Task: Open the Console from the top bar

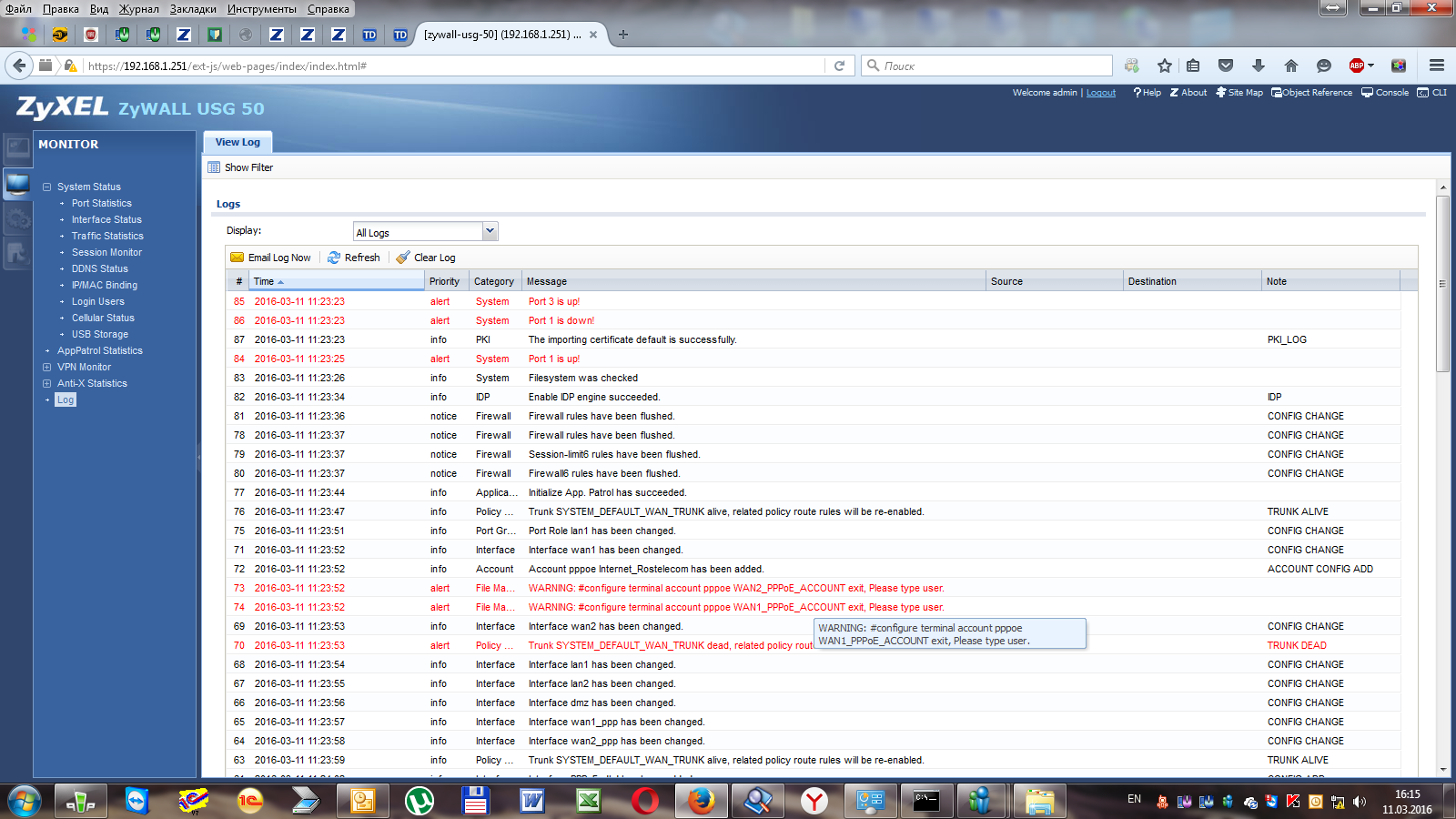Action: 1385,93
